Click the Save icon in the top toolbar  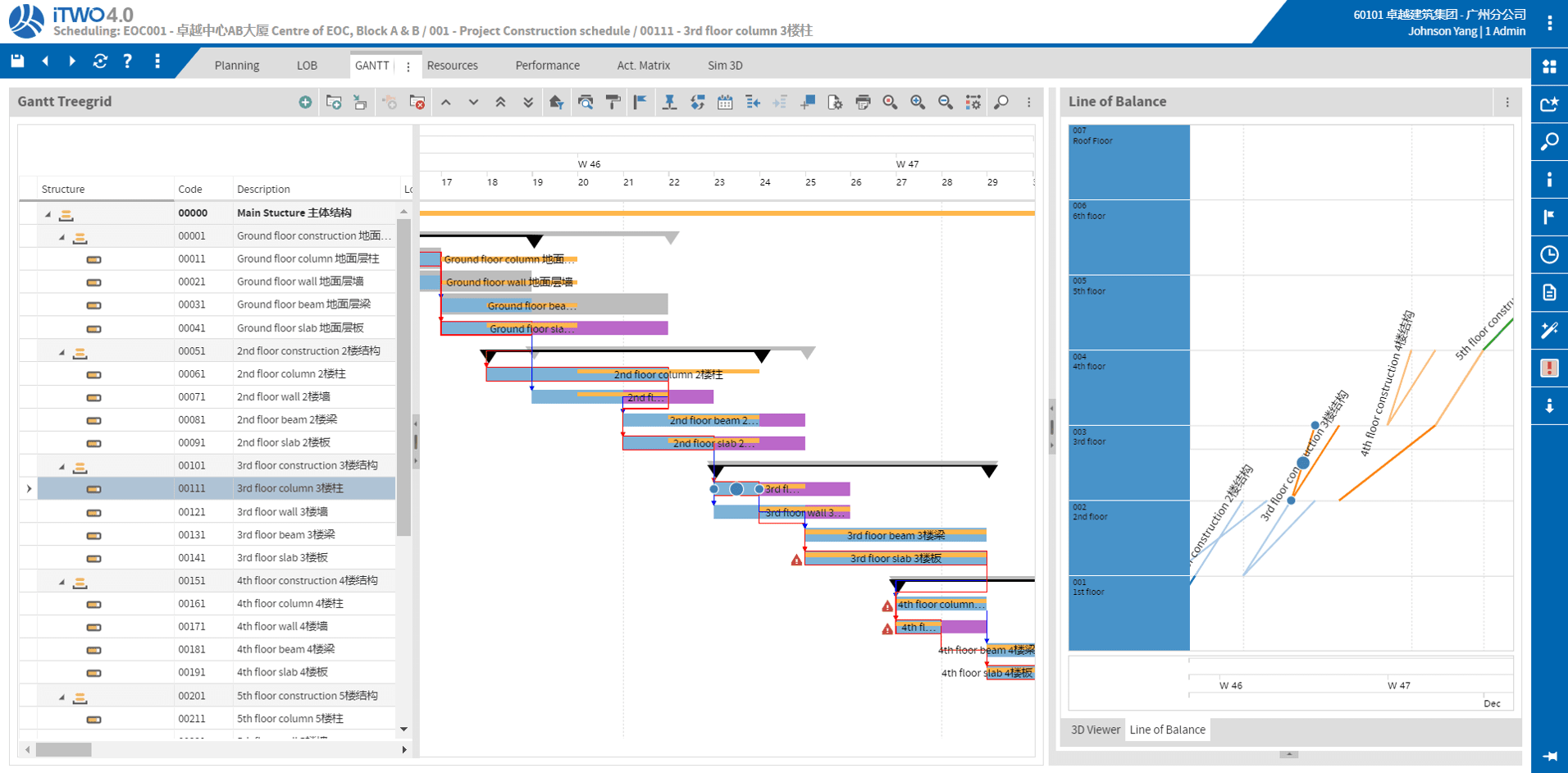(x=17, y=62)
